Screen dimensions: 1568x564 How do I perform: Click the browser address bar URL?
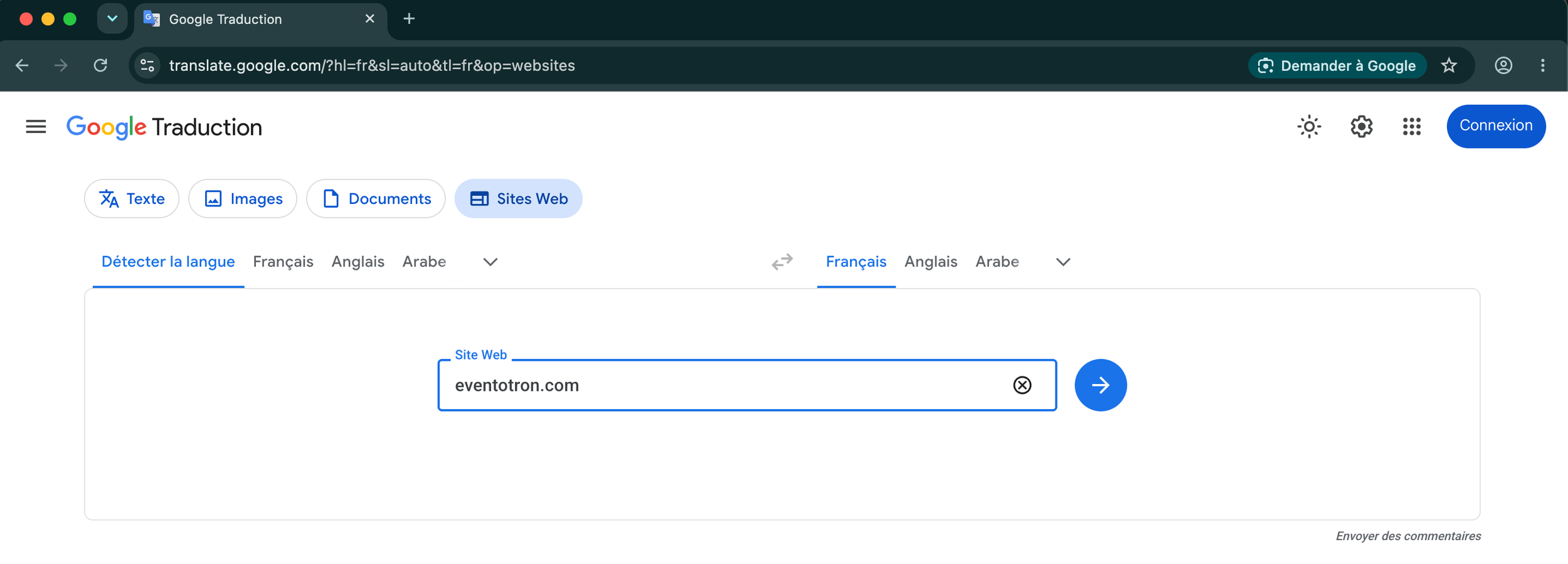[x=372, y=66]
